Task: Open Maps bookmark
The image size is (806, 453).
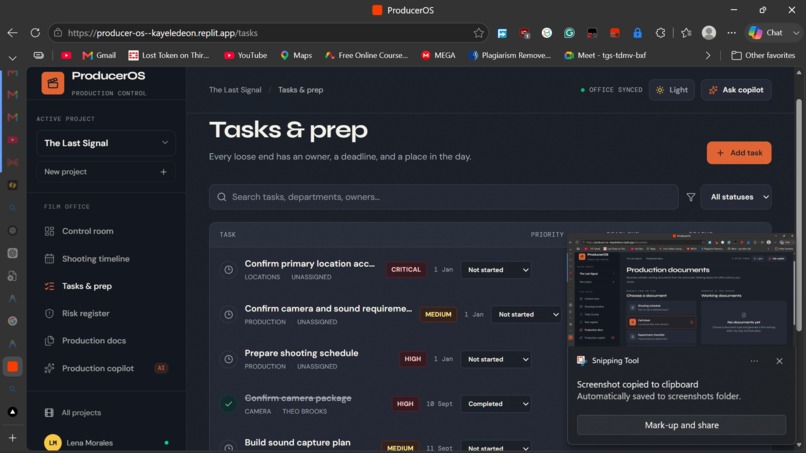Action: pyautogui.click(x=296, y=55)
